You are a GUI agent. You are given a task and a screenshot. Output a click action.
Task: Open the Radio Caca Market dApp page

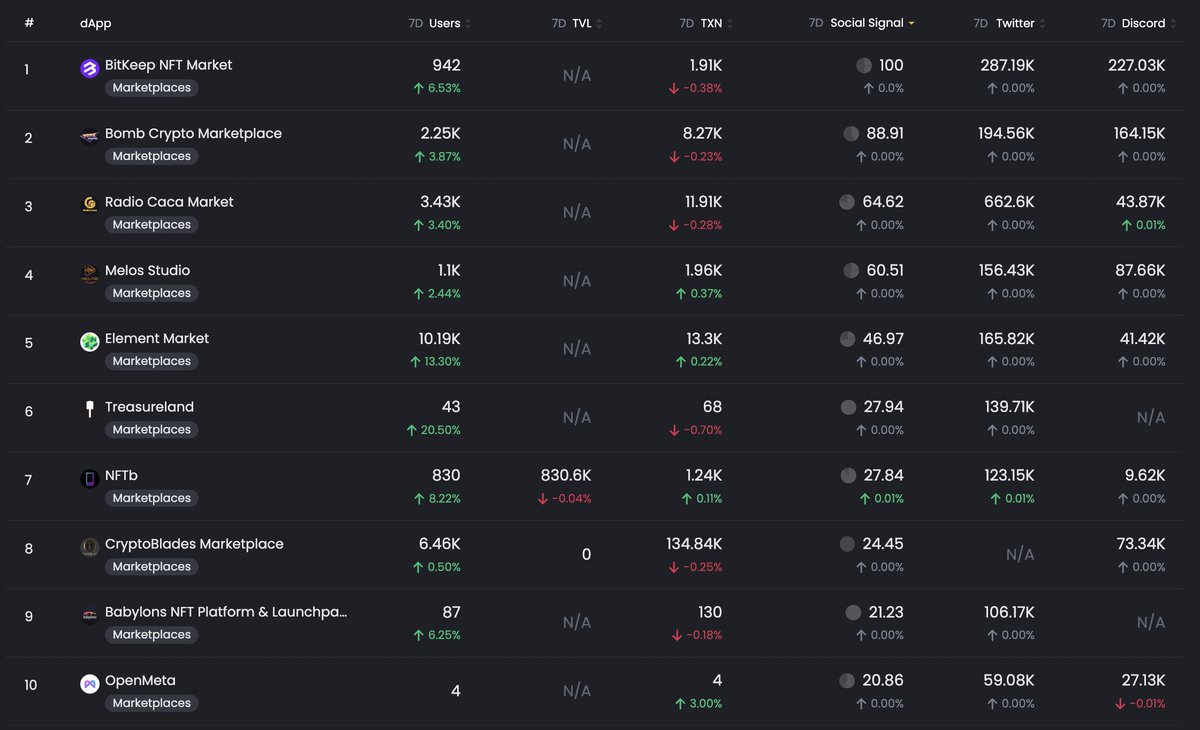point(169,202)
